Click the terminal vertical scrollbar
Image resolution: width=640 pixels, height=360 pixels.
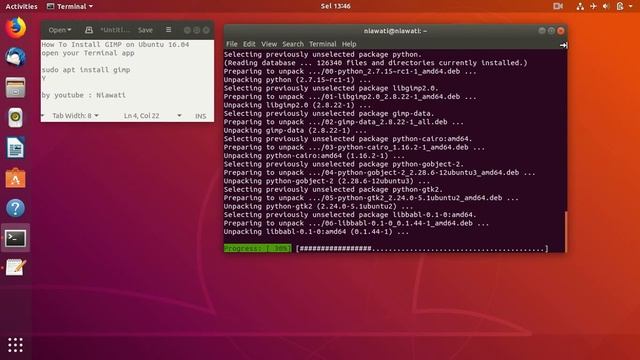566,232
